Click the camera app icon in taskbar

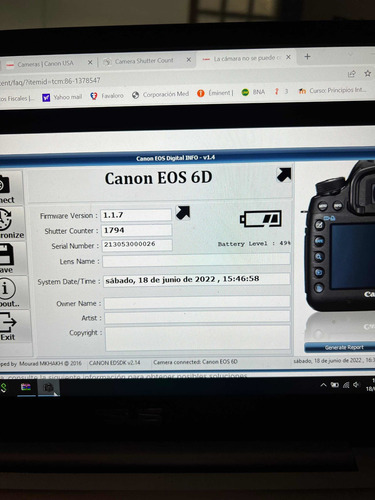click(48, 387)
